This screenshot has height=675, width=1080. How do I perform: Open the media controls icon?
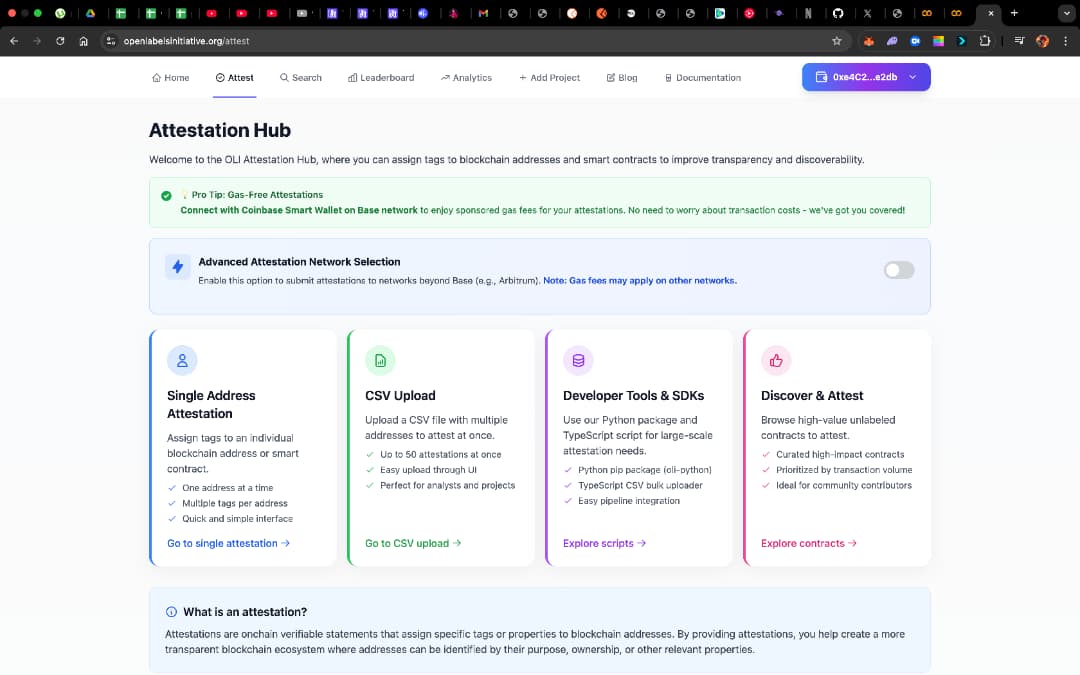[x=1019, y=41]
